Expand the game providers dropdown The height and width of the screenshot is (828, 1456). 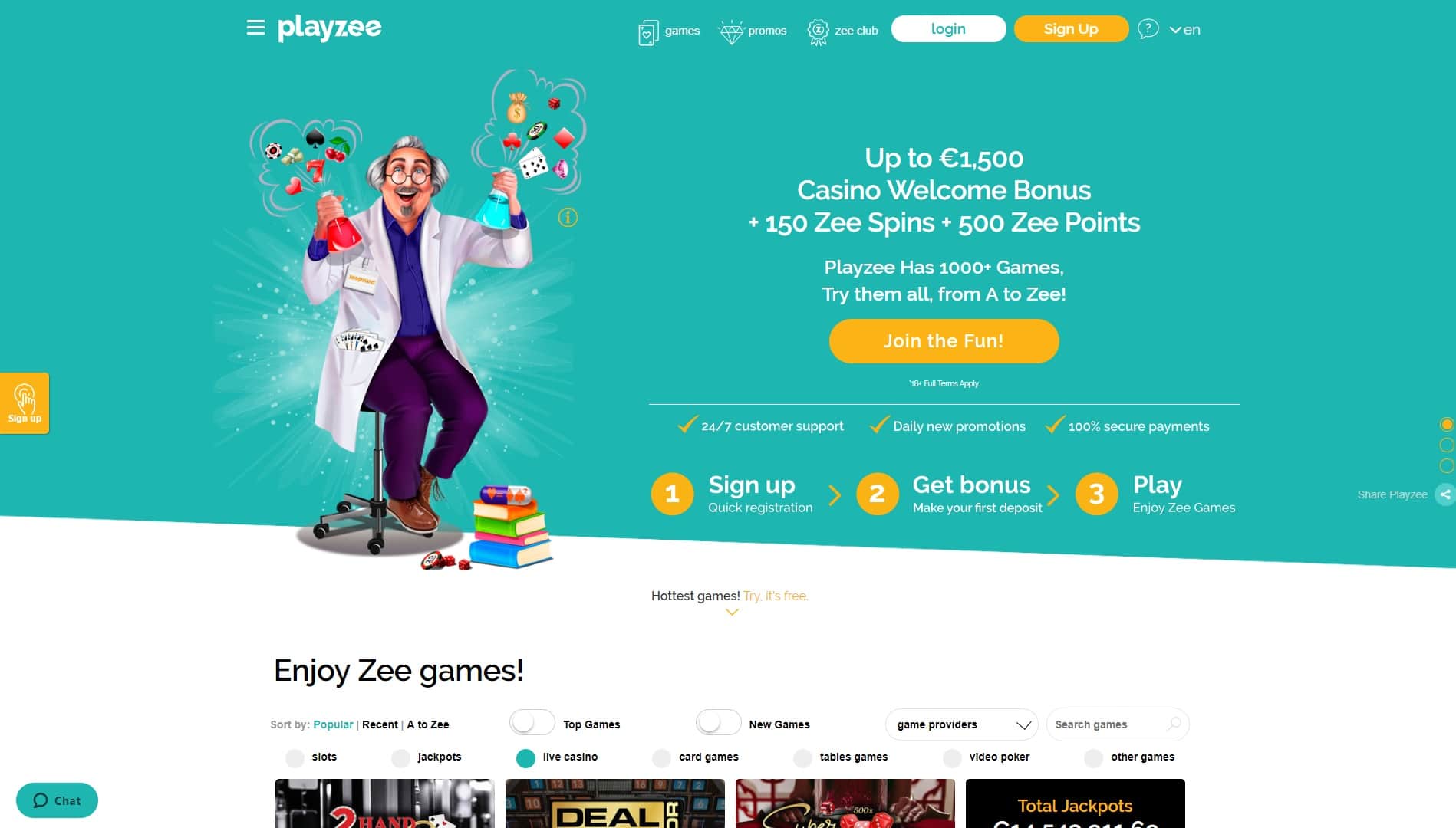pos(961,724)
